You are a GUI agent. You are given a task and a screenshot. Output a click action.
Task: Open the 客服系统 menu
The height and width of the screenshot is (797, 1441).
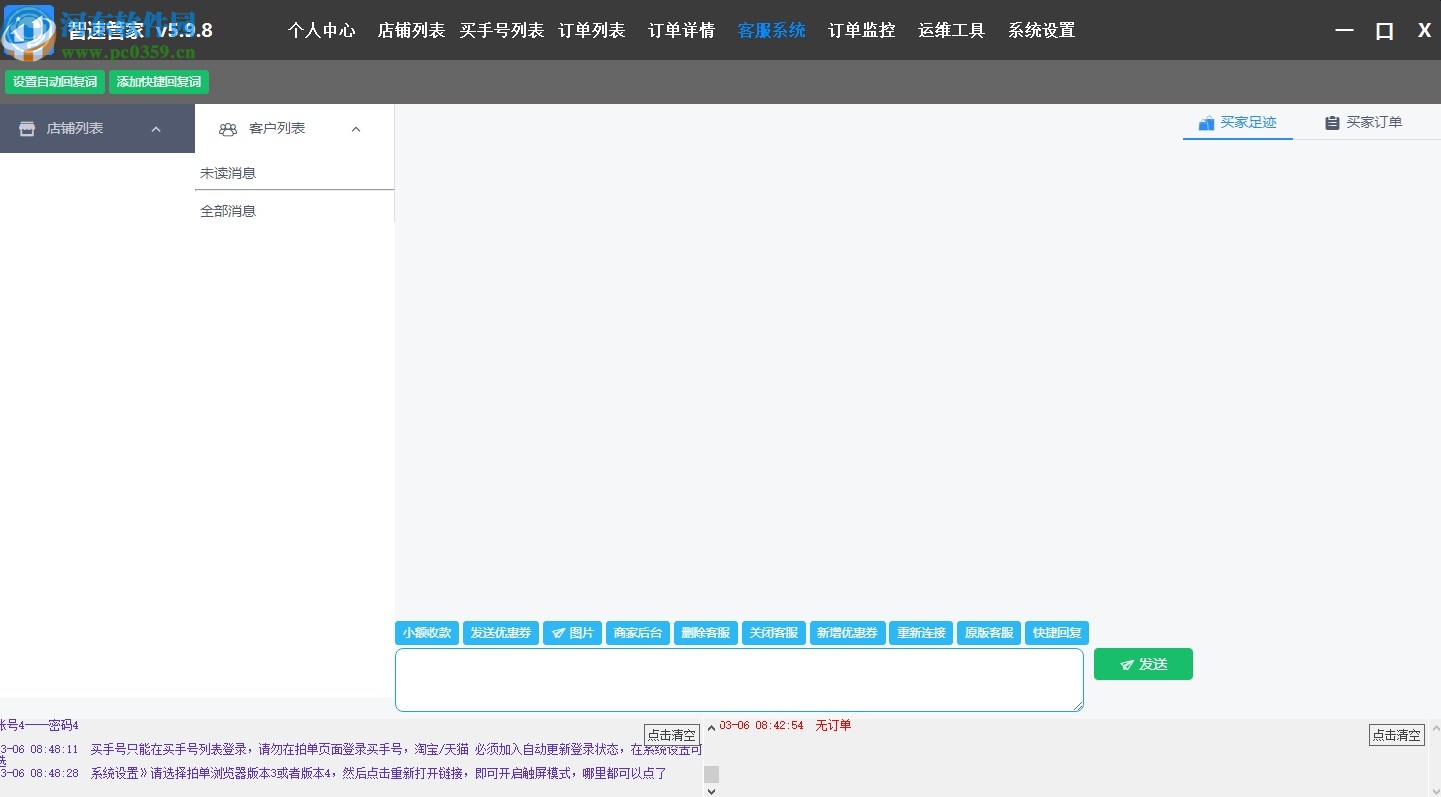pyautogui.click(x=771, y=30)
